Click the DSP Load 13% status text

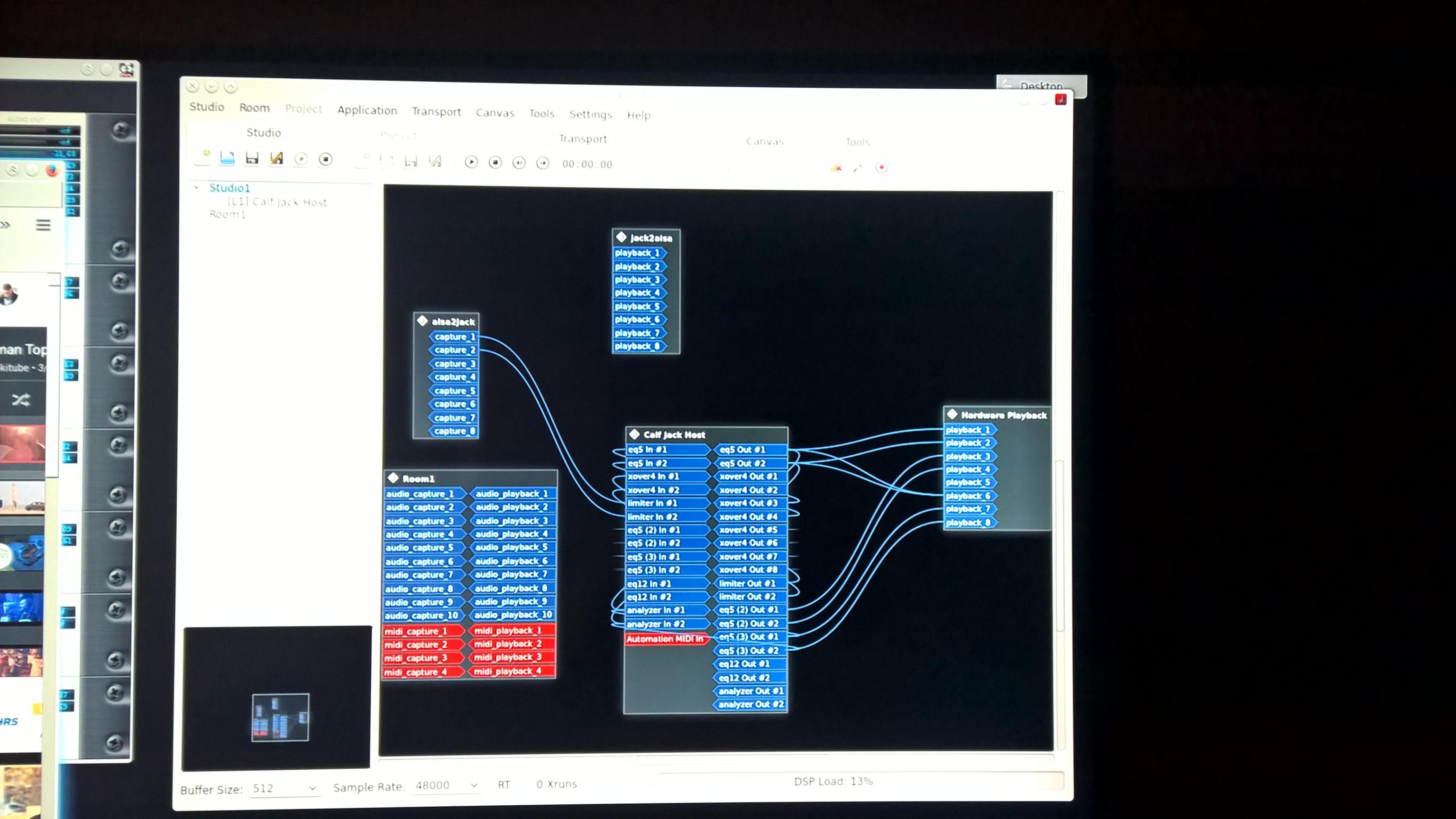[x=833, y=781]
